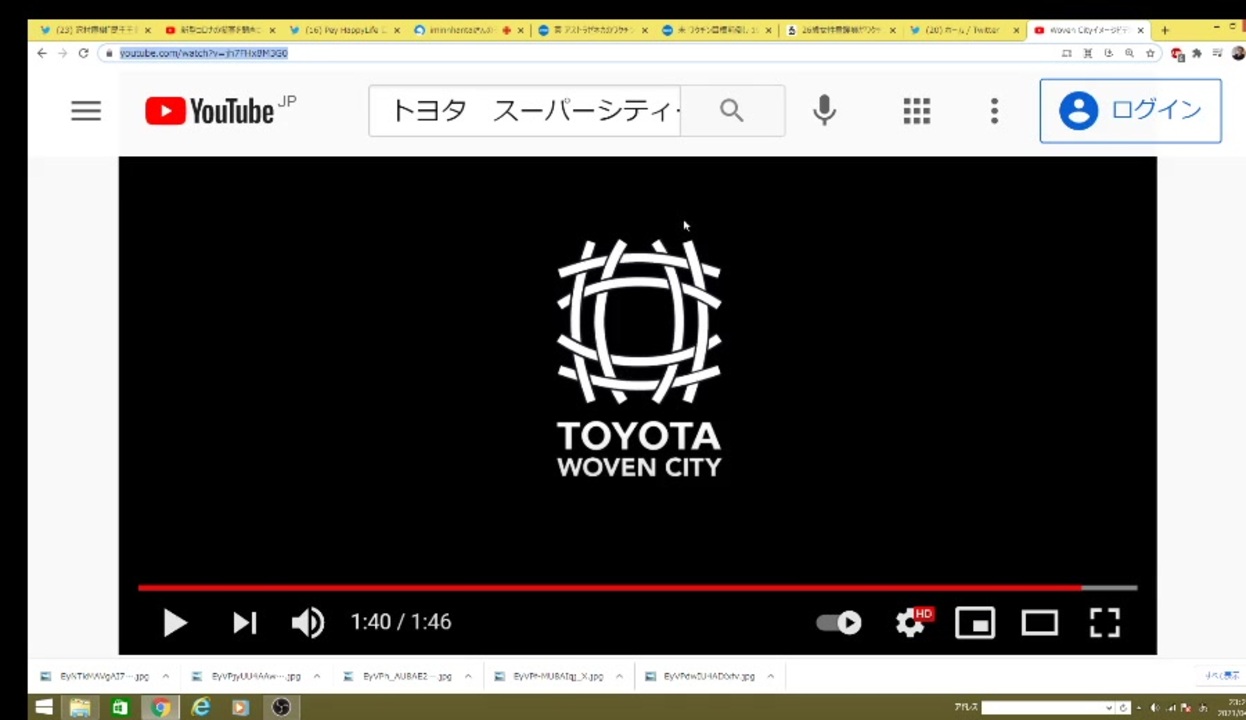1246x720 pixels.
Task: Sign in with the ログイン button
Action: coord(1130,110)
